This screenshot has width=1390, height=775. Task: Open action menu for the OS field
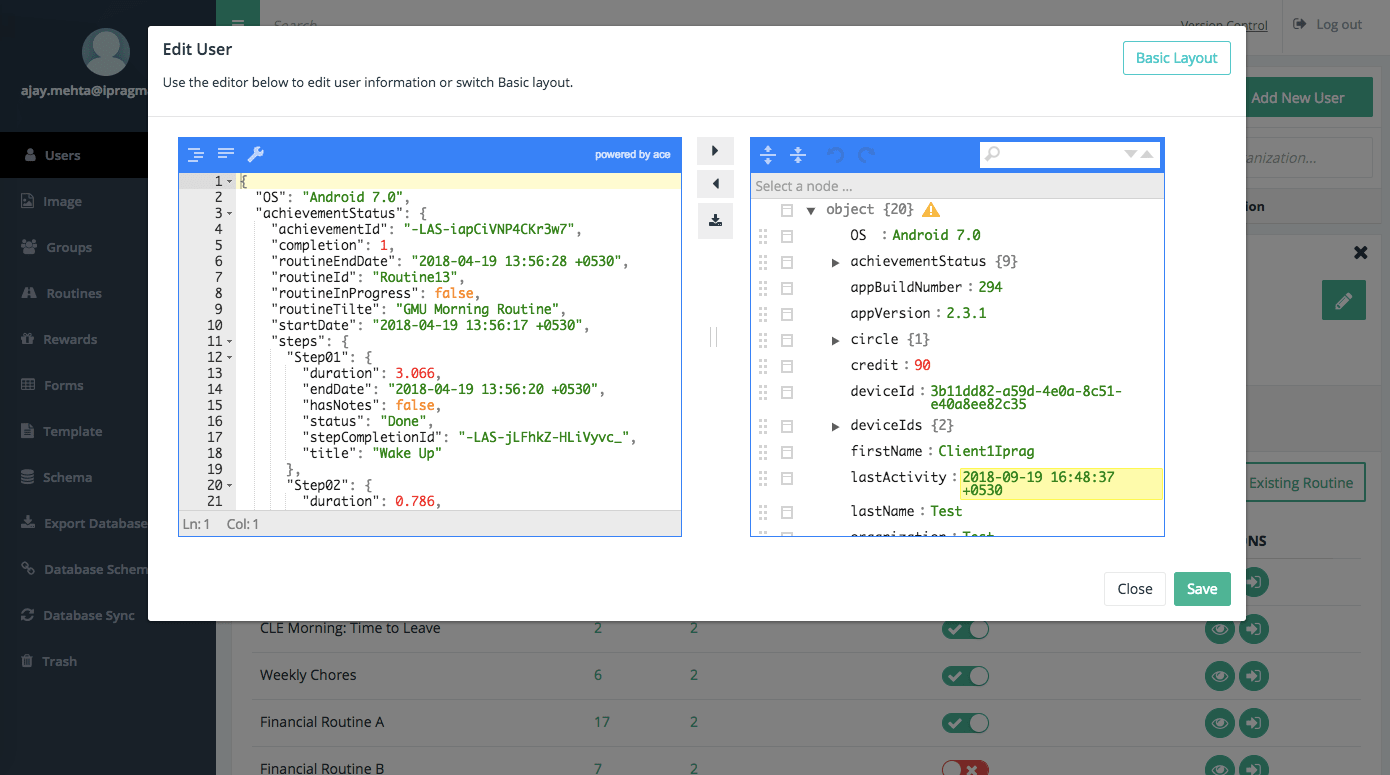point(787,236)
